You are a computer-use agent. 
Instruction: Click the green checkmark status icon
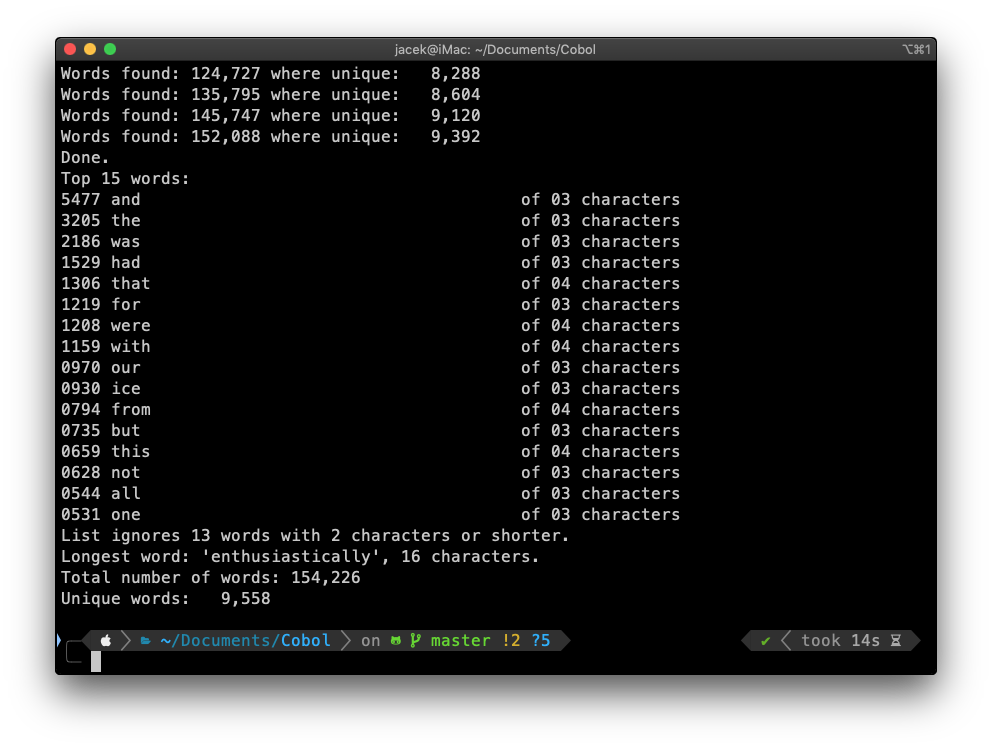pyautogui.click(x=766, y=641)
